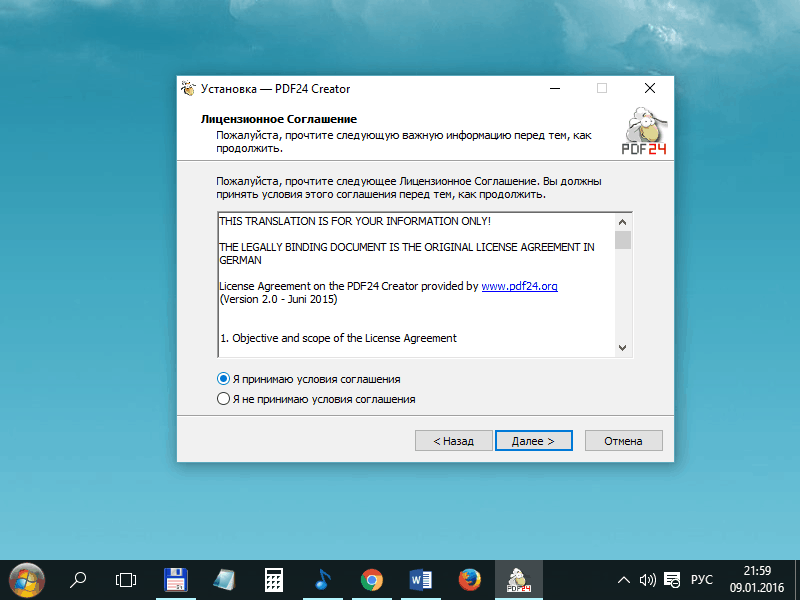This screenshot has height=600, width=800.
Task: Open the volume speaker tray icon
Action: 647,580
